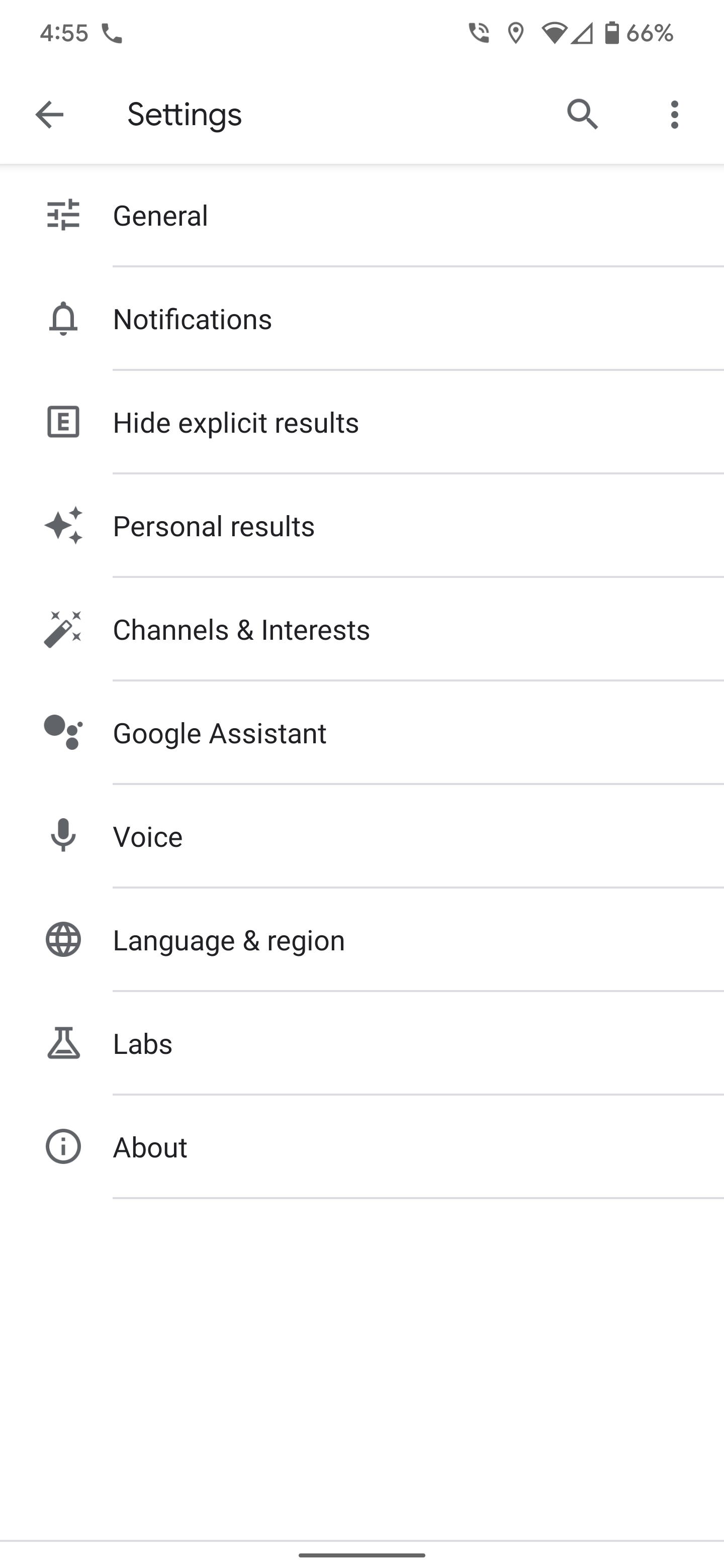Tap the explicit 'E' box icon
Image resolution: width=724 pixels, height=1568 pixels.
click(63, 422)
